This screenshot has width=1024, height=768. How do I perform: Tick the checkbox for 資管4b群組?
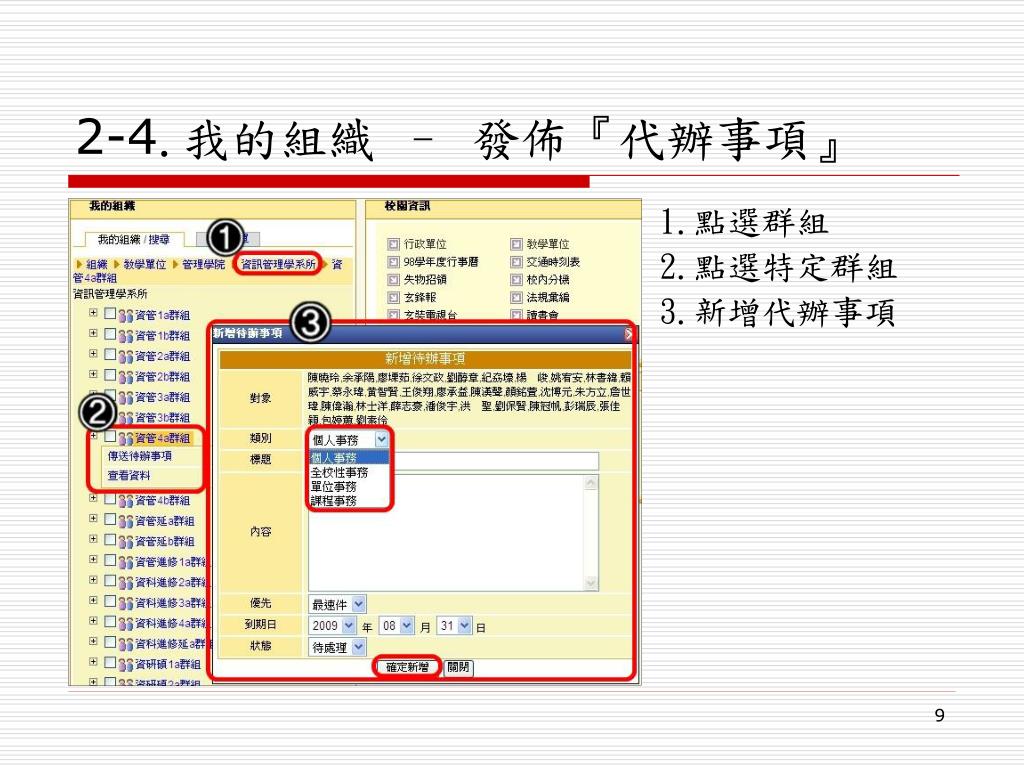tap(110, 499)
